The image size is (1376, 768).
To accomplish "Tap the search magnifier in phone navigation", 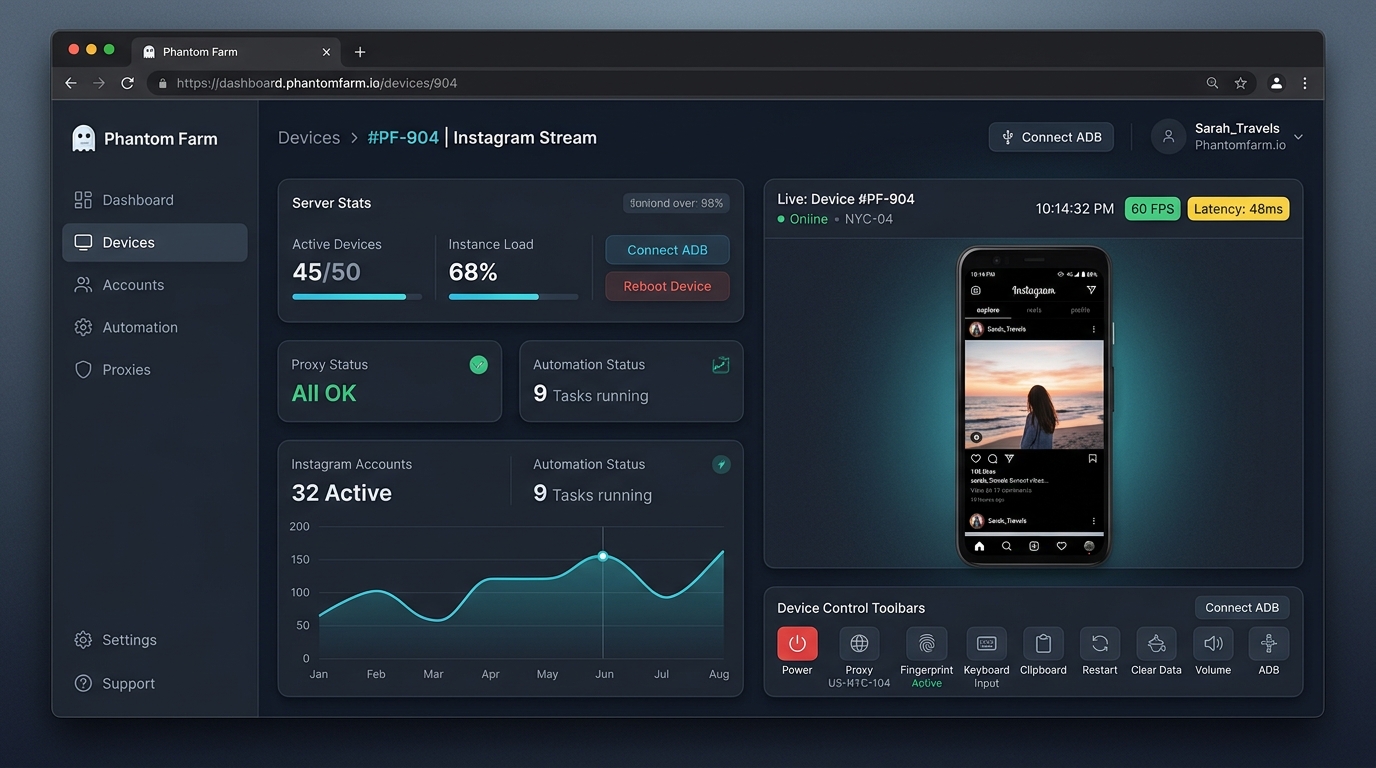I will coord(1007,546).
